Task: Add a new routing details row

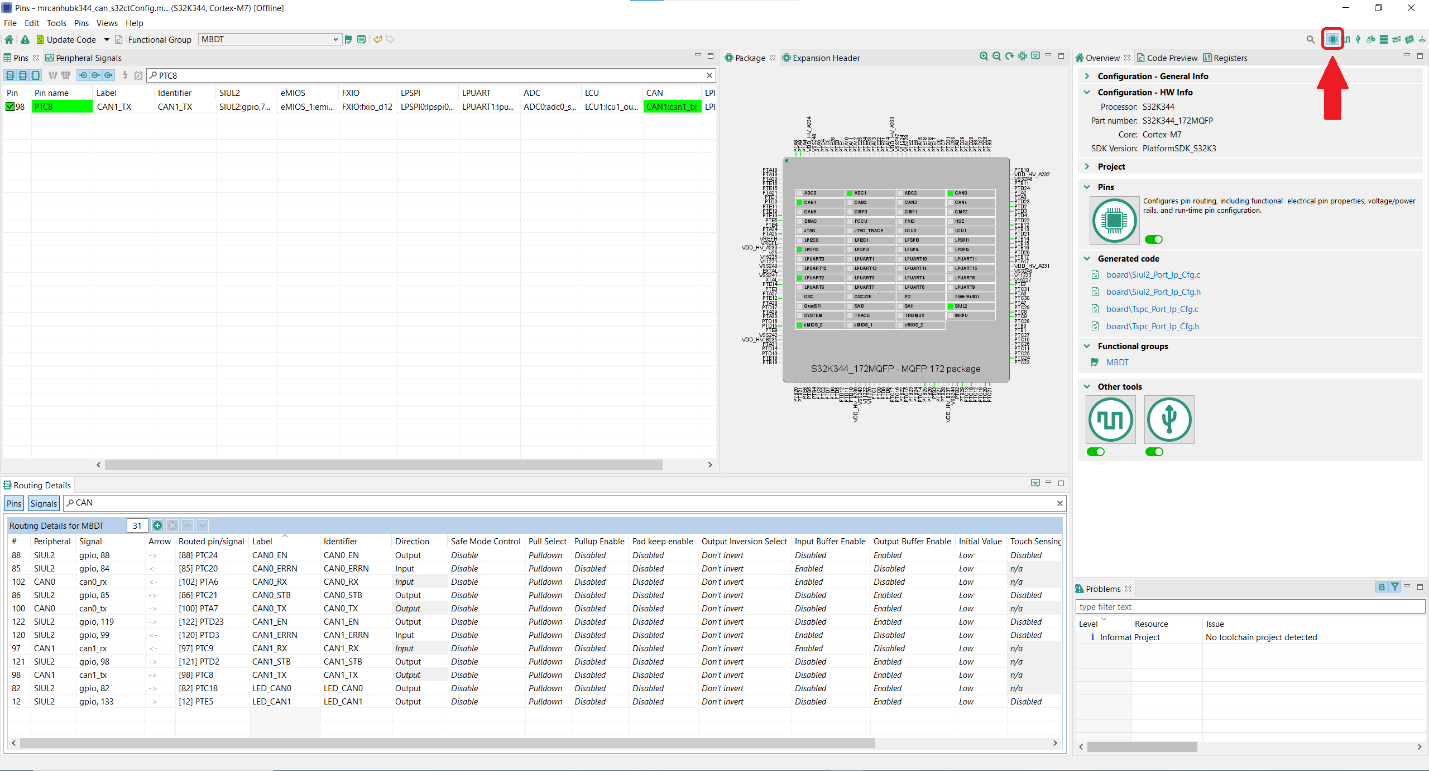Action: [x=158, y=525]
